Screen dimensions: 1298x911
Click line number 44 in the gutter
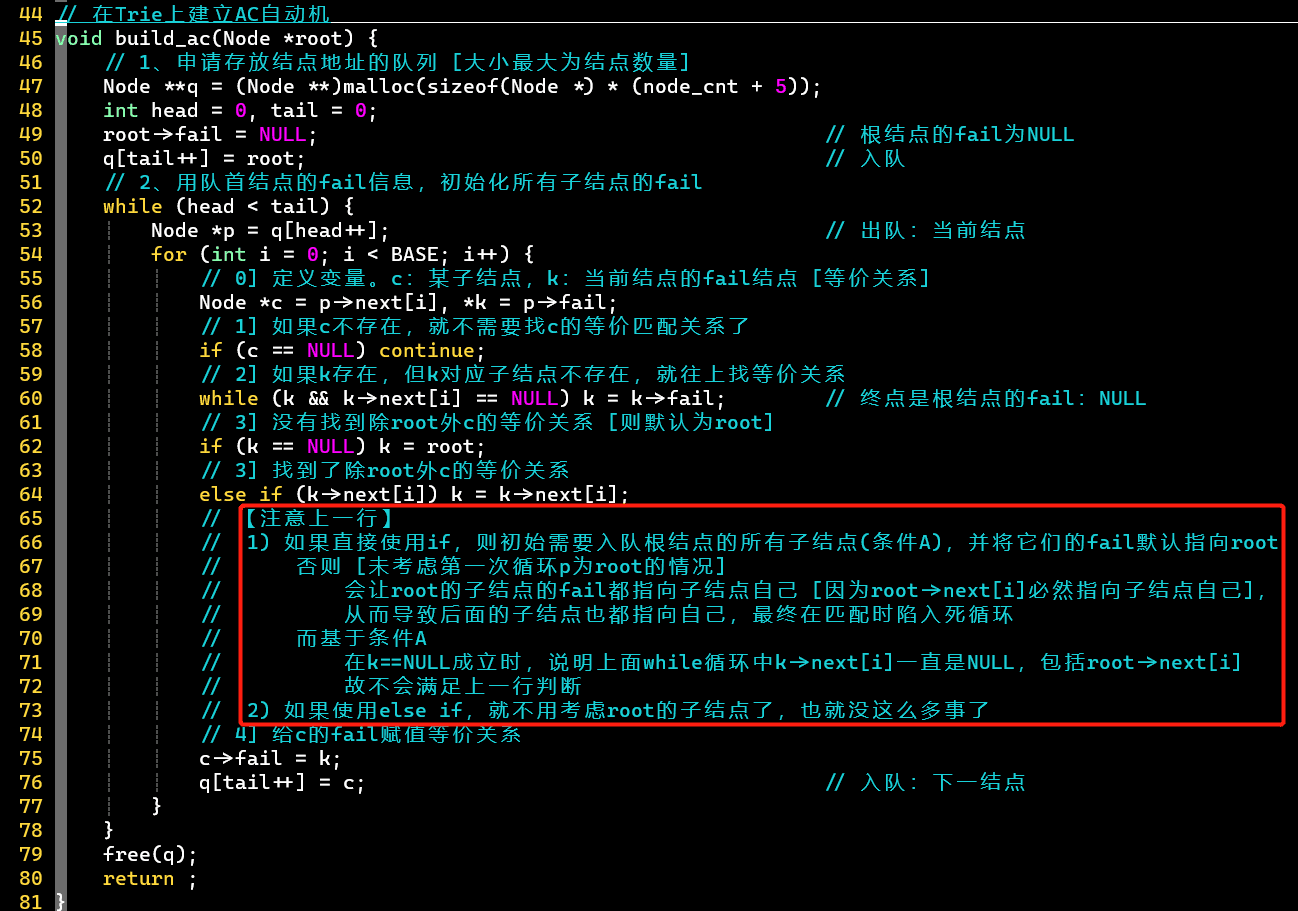[31, 14]
